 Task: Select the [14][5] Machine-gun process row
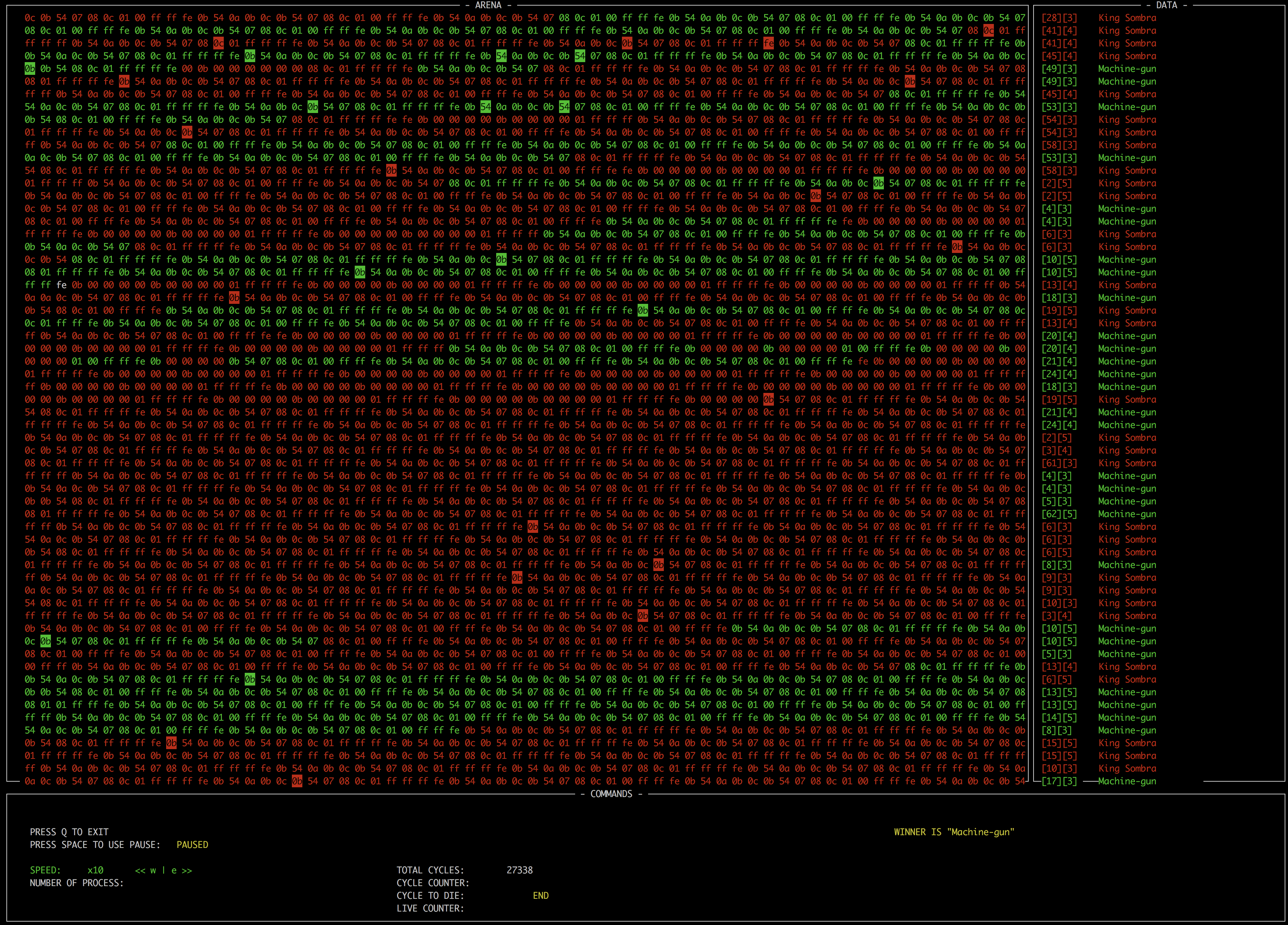tap(1098, 717)
